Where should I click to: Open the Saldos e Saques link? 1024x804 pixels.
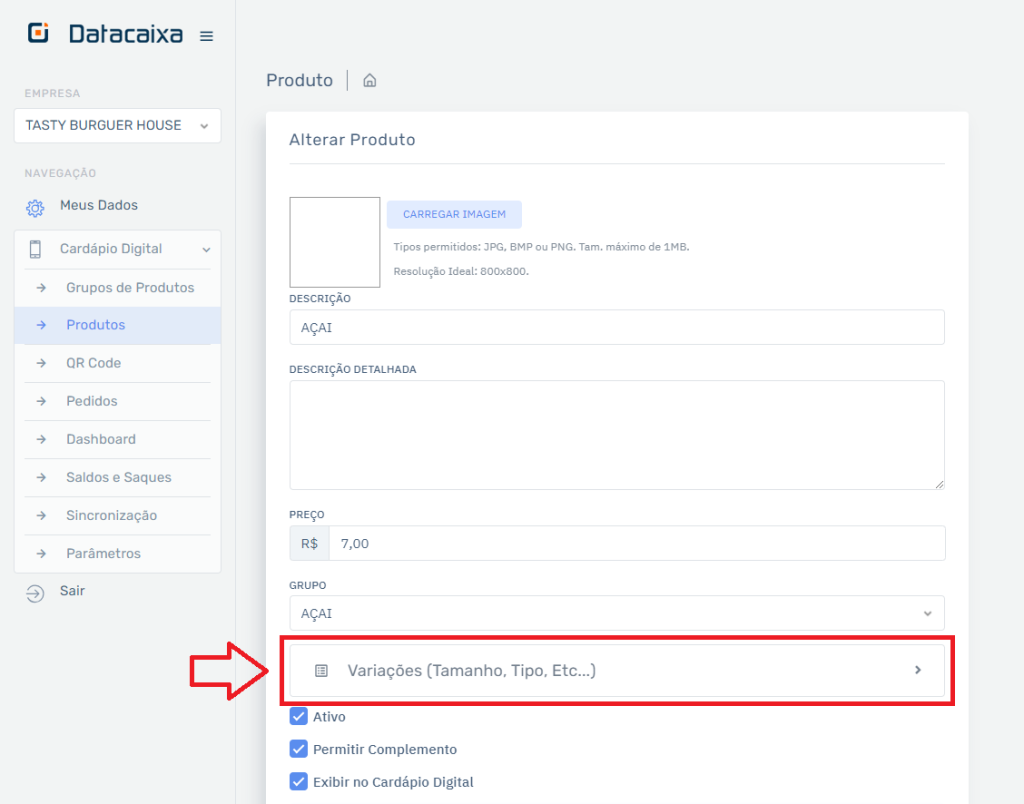118,477
